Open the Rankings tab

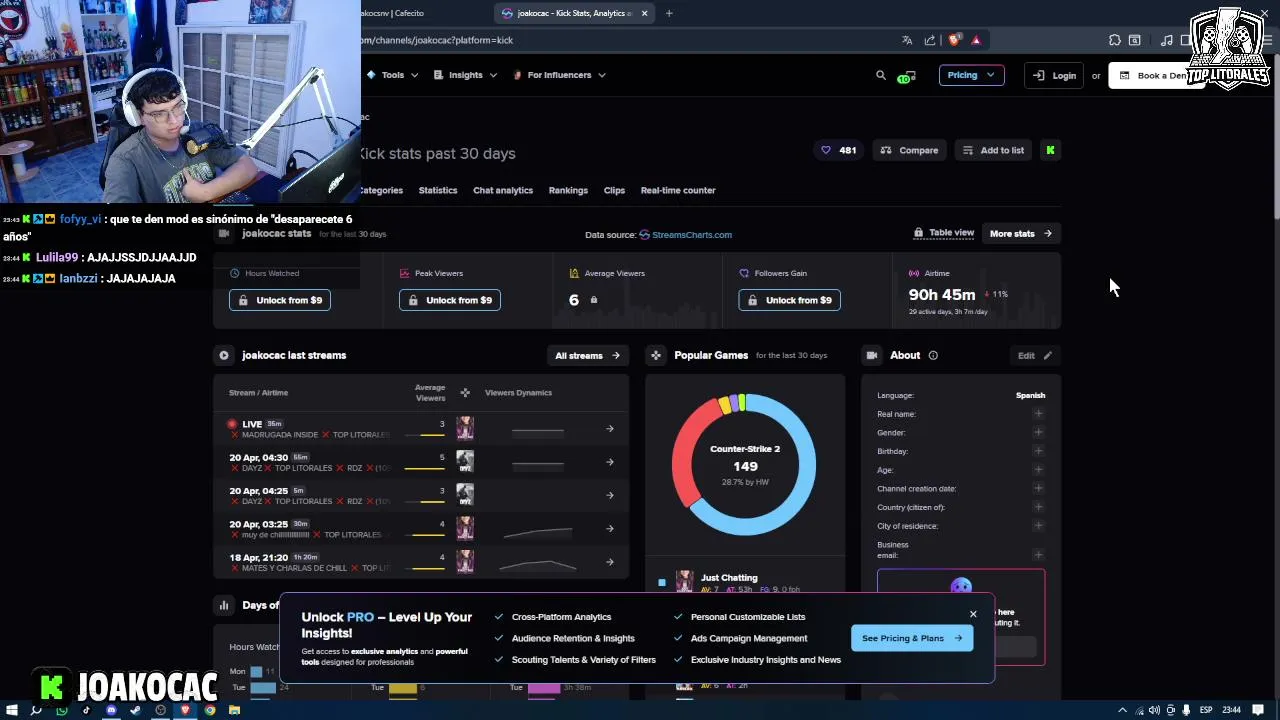[568, 190]
